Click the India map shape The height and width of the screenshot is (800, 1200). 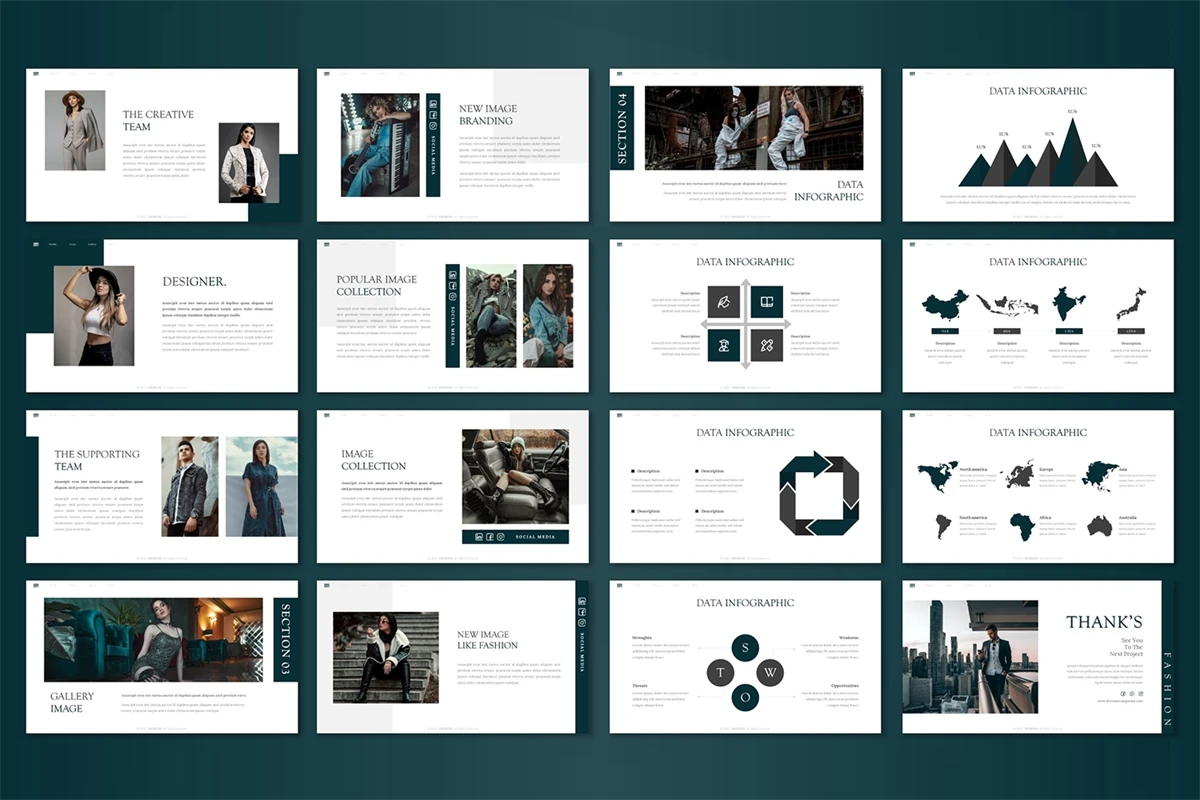coord(1064,303)
